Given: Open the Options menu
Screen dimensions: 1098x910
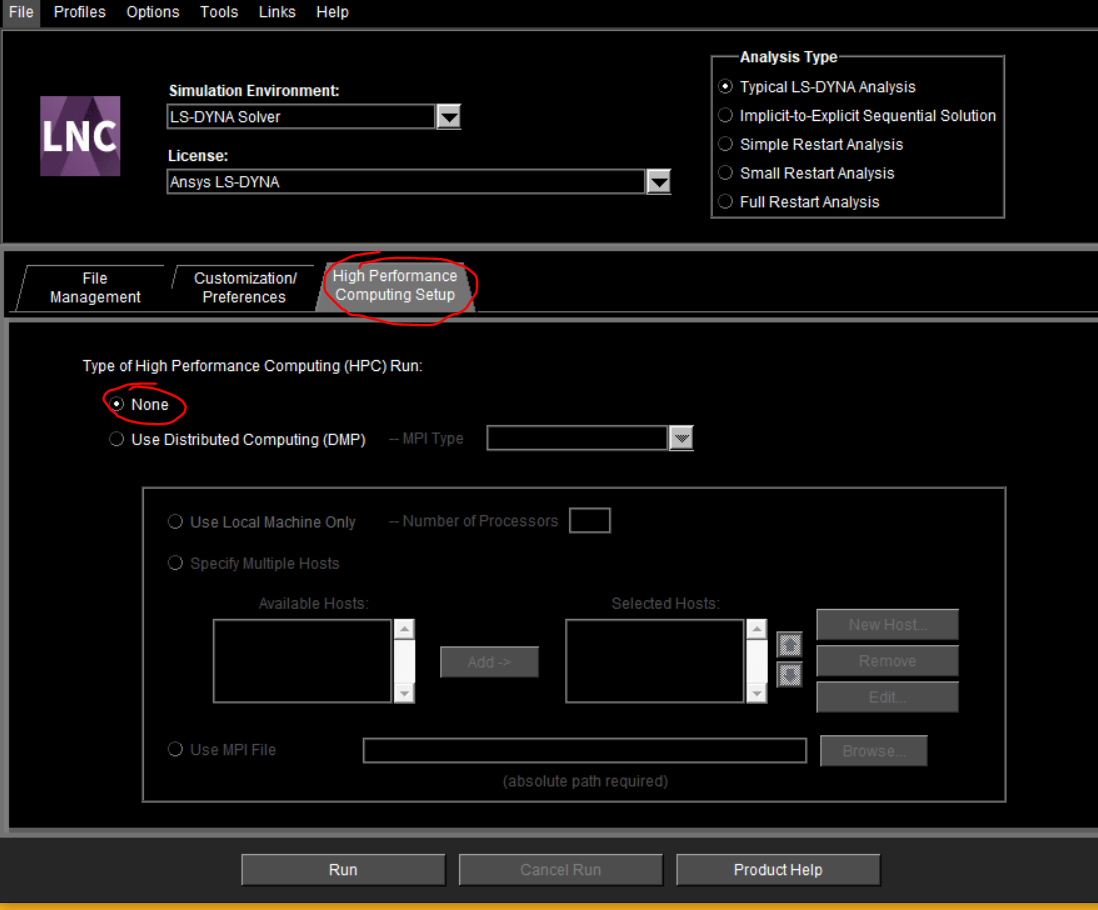Looking at the screenshot, I should pyautogui.click(x=153, y=12).
